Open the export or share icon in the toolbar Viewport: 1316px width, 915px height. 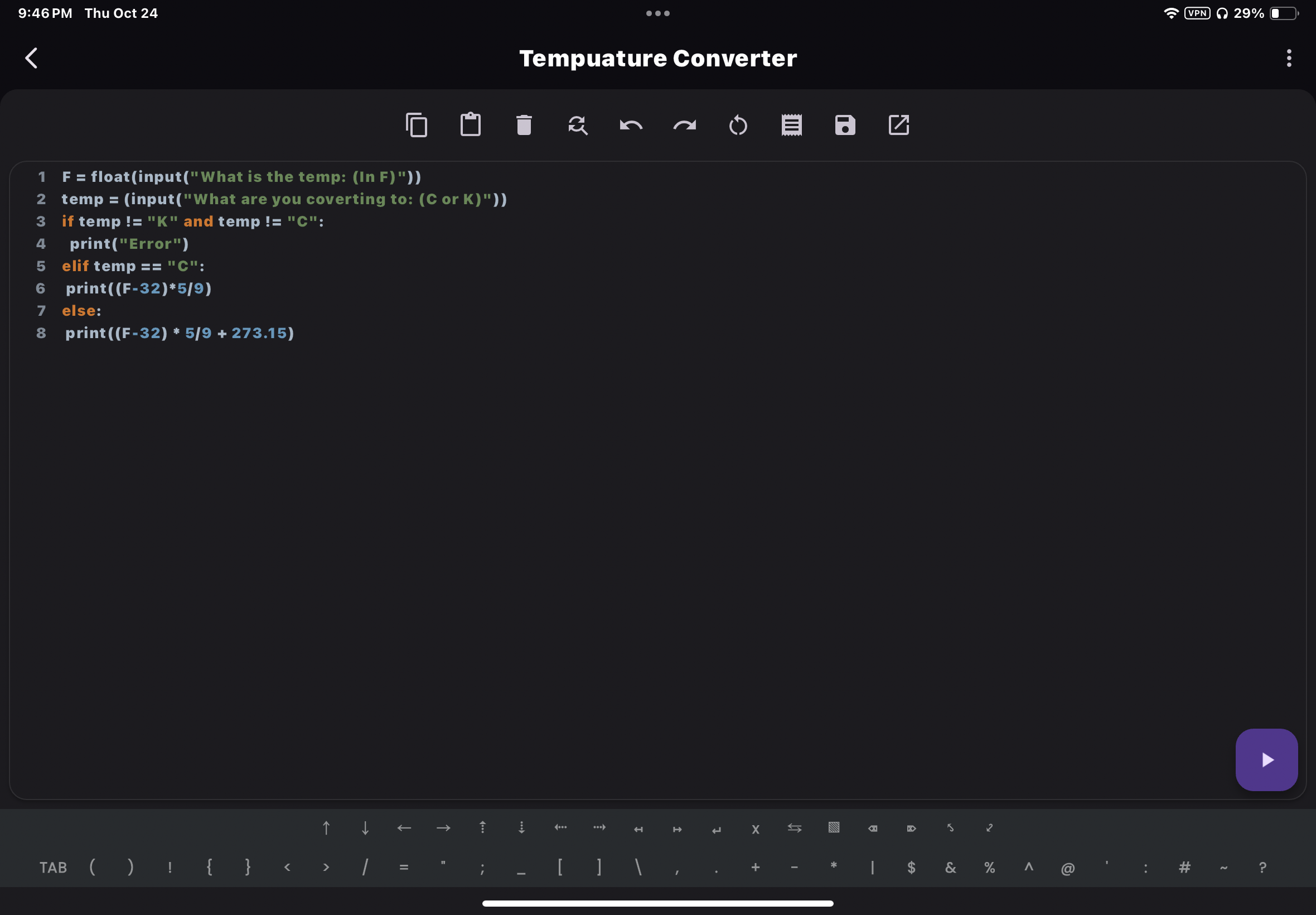click(x=898, y=125)
